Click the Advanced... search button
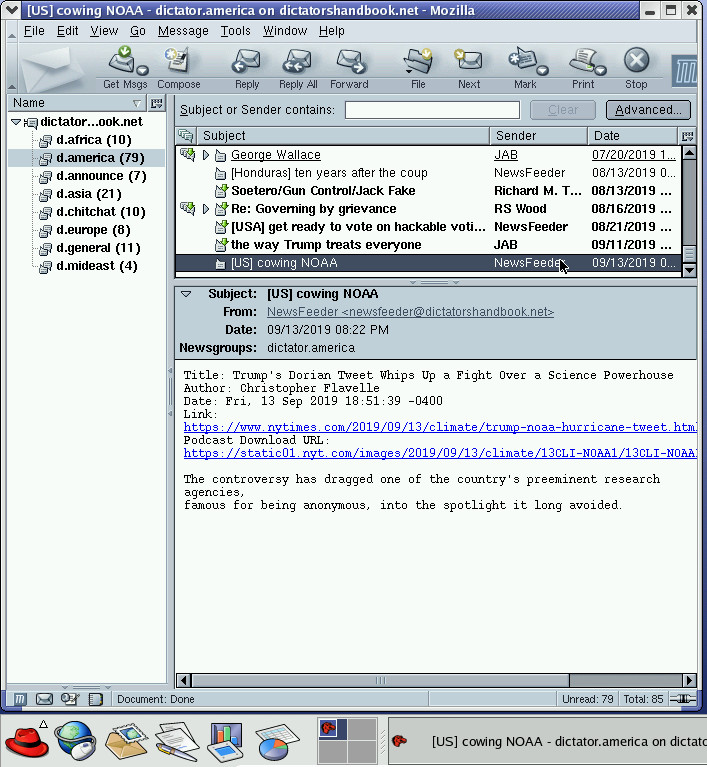This screenshot has width=707, height=767. tap(648, 110)
